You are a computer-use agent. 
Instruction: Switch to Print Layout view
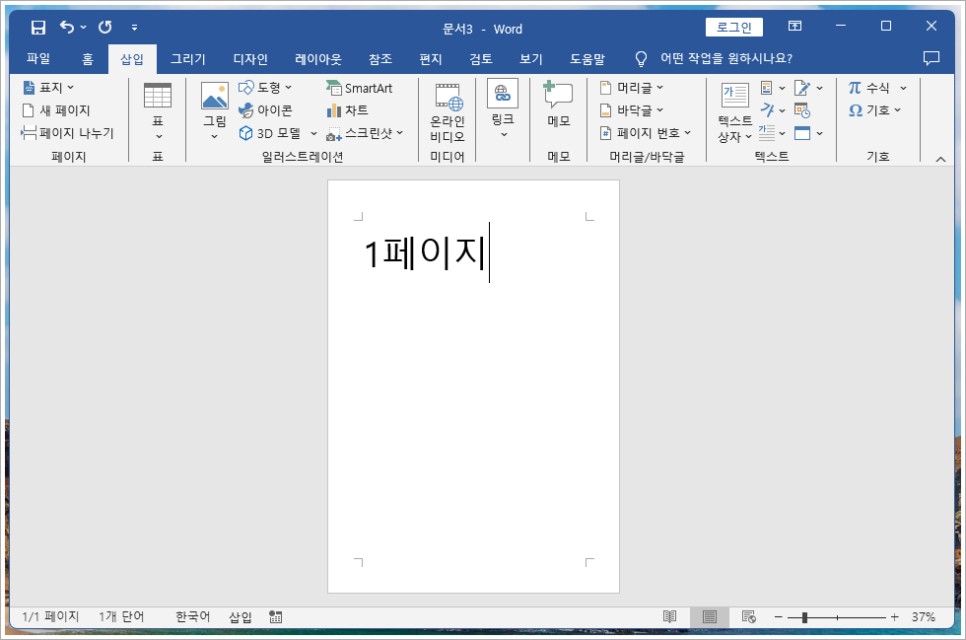710,617
